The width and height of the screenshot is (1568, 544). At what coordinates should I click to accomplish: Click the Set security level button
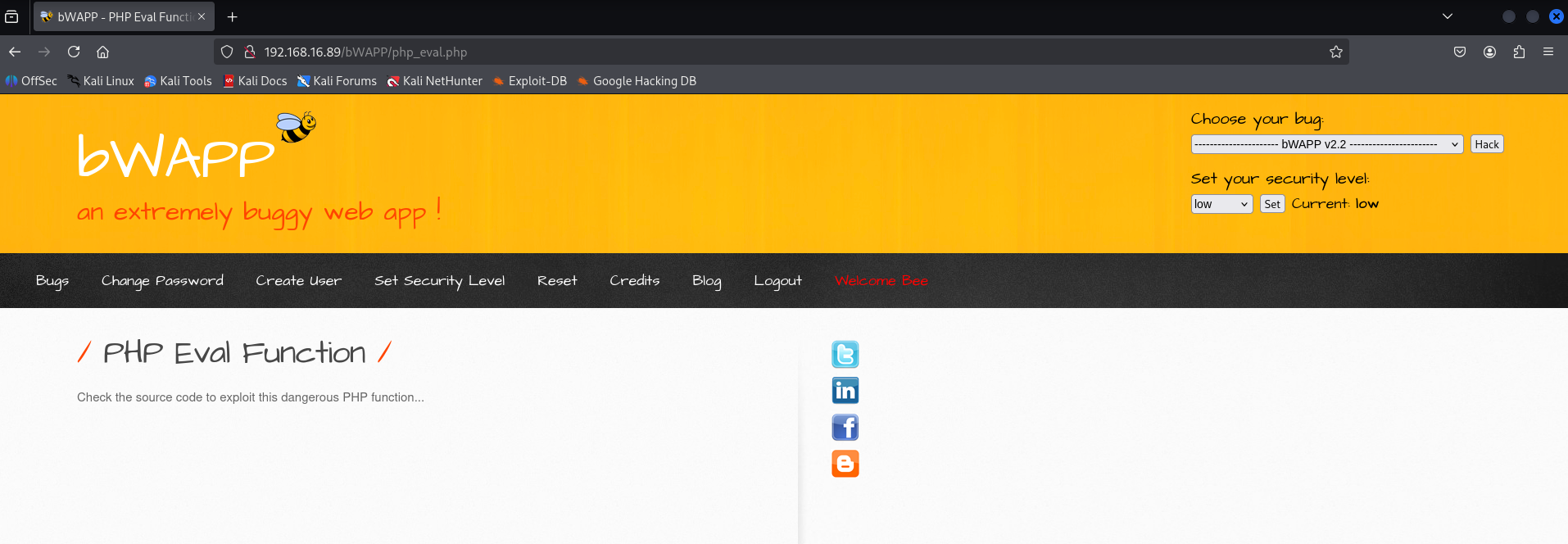coord(1272,204)
